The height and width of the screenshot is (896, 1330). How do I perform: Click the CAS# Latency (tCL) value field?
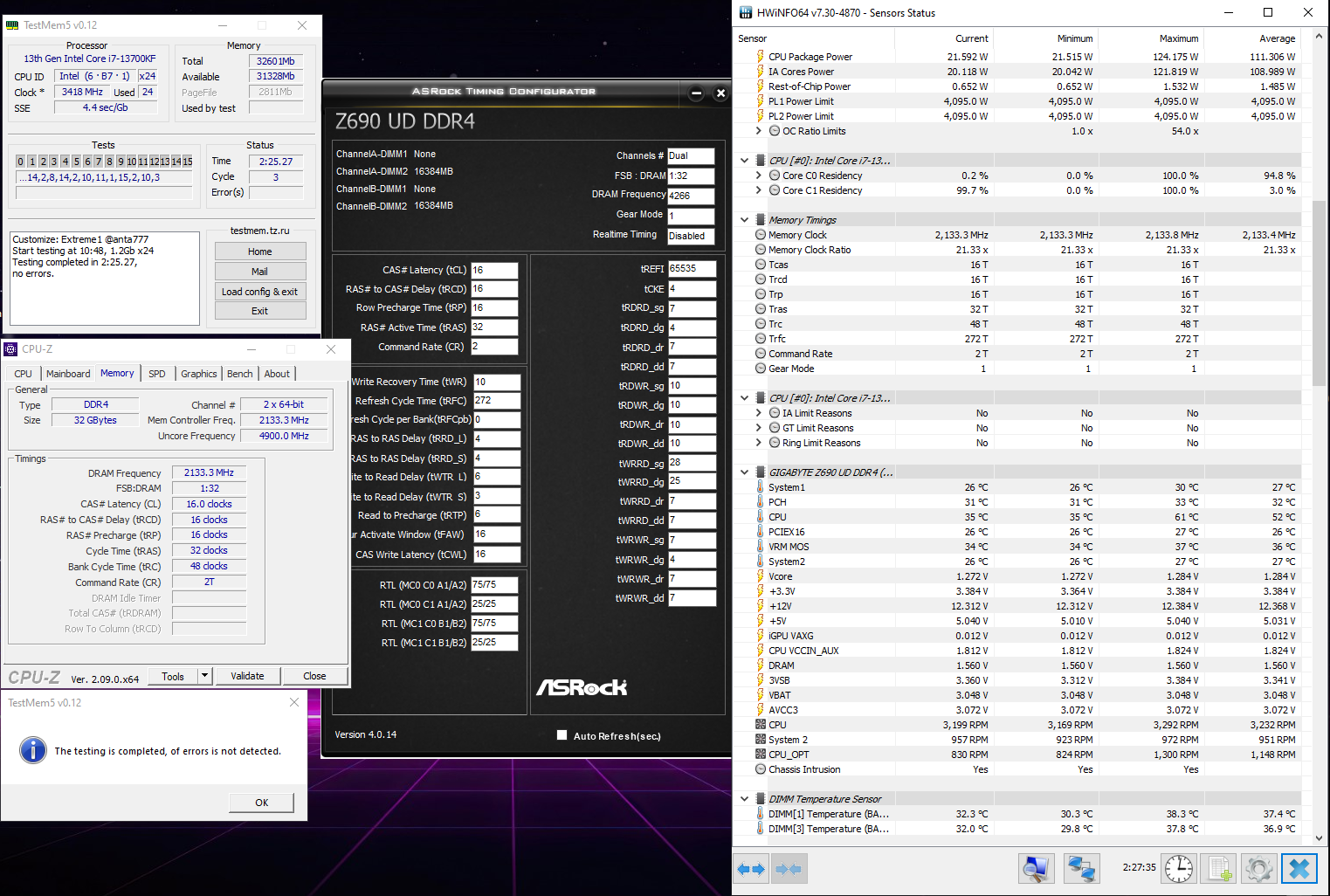[x=494, y=271]
